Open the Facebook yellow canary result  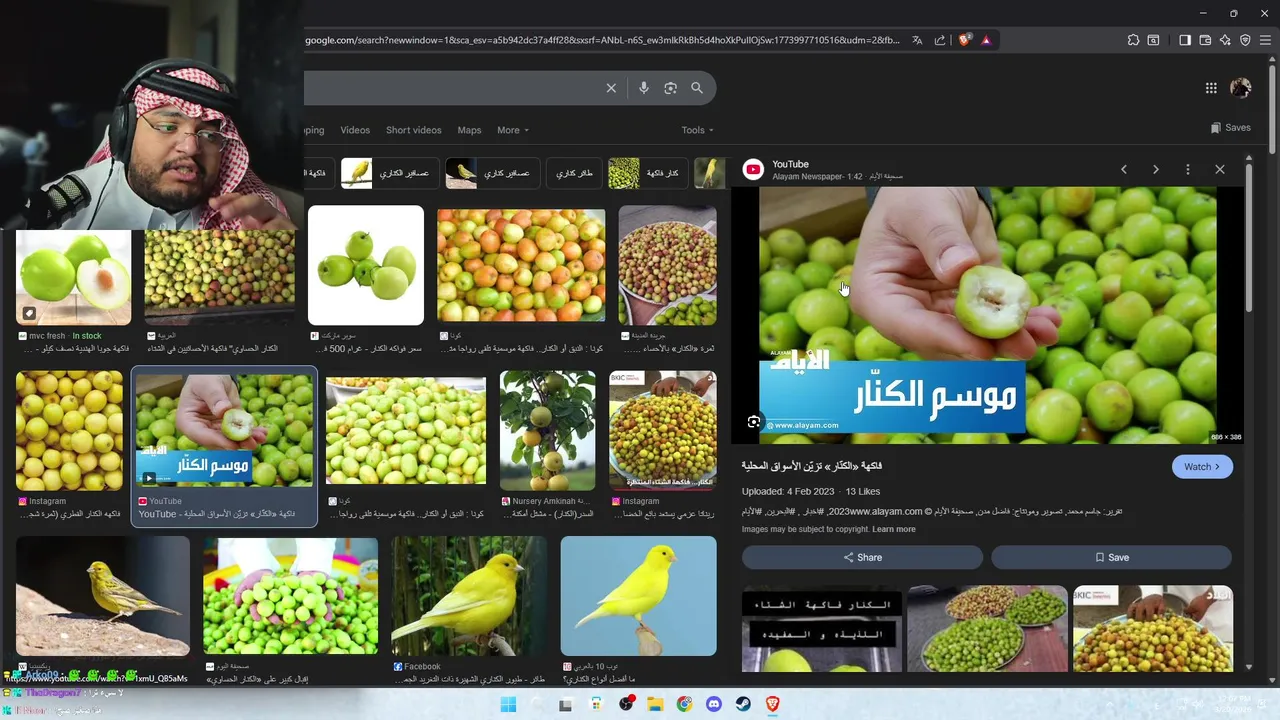coord(469,596)
